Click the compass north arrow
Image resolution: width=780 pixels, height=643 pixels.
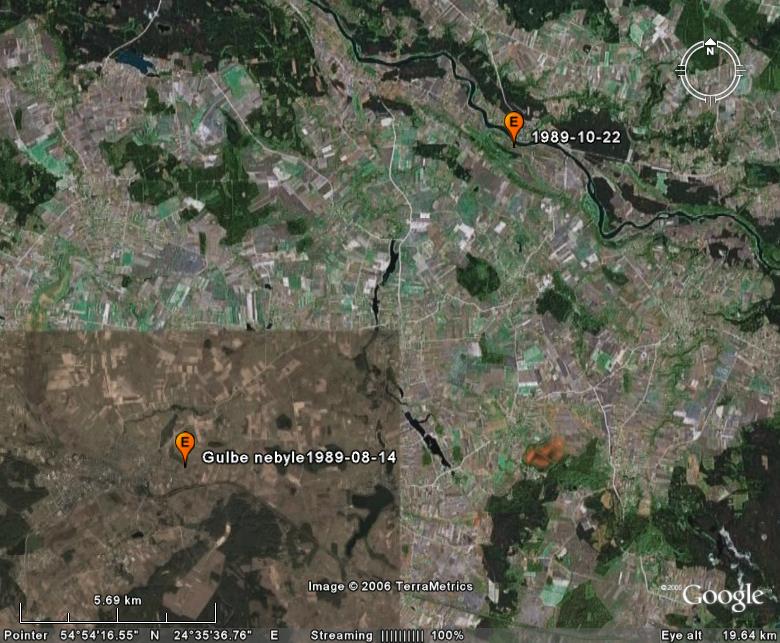pyautogui.click(x=709, y=44)
